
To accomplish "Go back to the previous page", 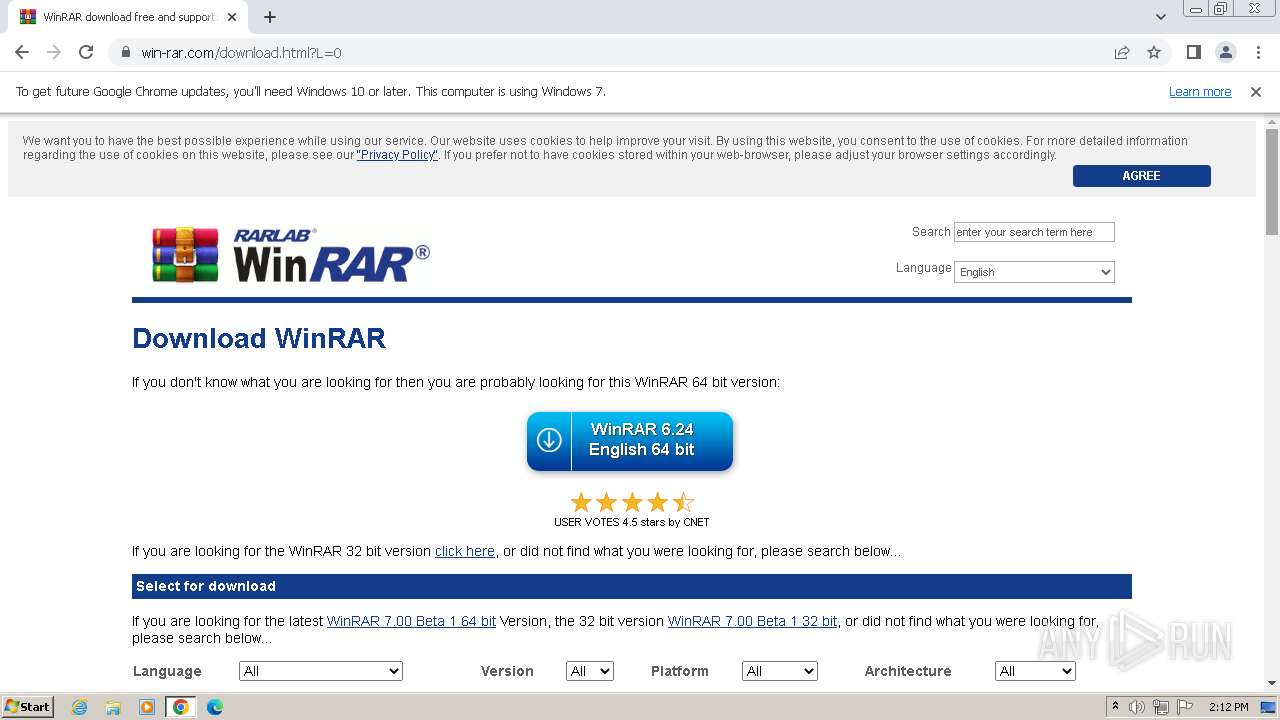I will click(x=22, y=52).
